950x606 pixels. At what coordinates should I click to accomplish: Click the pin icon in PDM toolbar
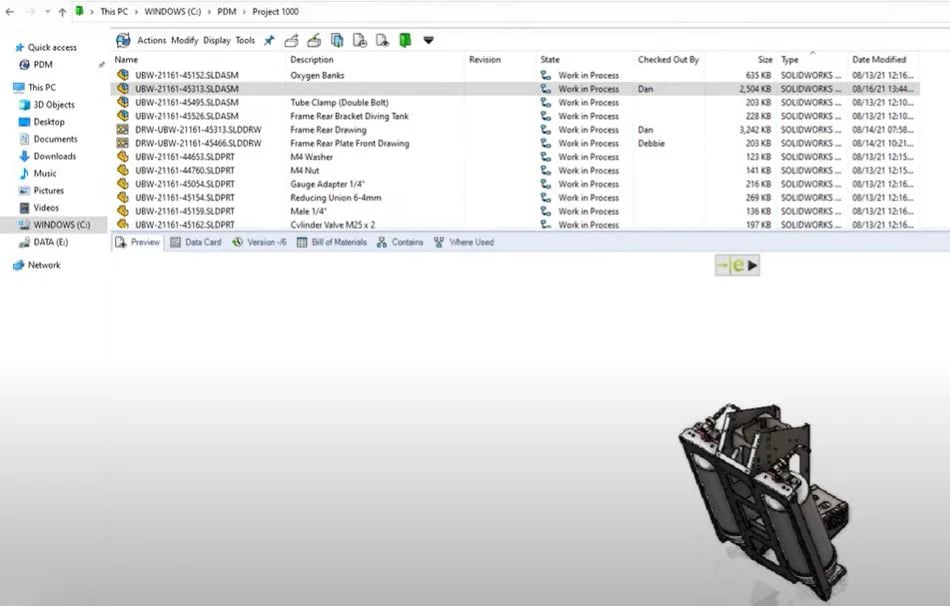(269, 41)
